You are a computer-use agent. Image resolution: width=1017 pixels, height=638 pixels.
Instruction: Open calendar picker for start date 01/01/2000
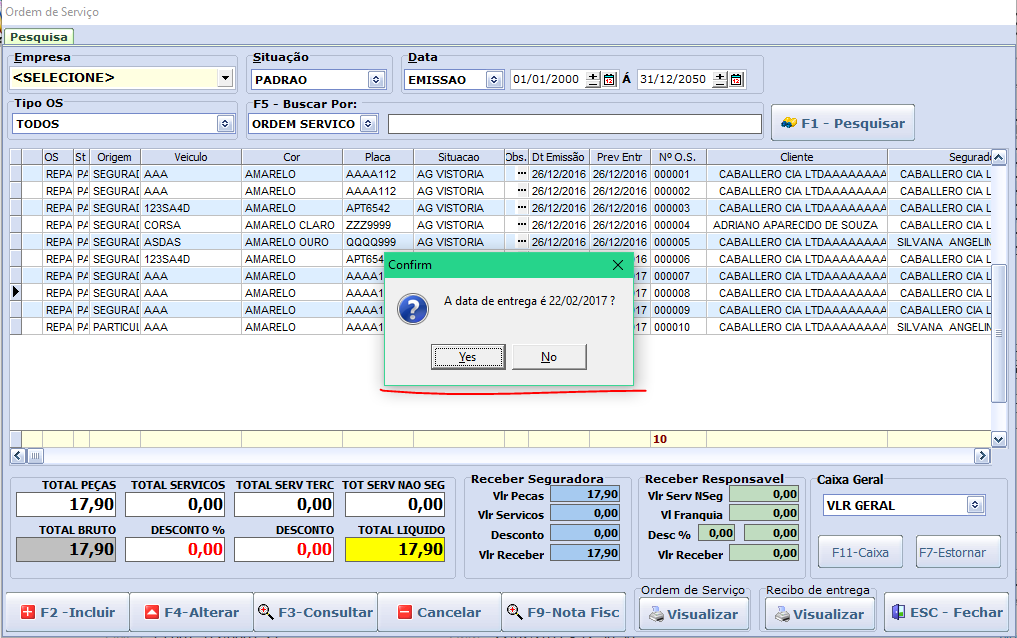pos(609,80)
